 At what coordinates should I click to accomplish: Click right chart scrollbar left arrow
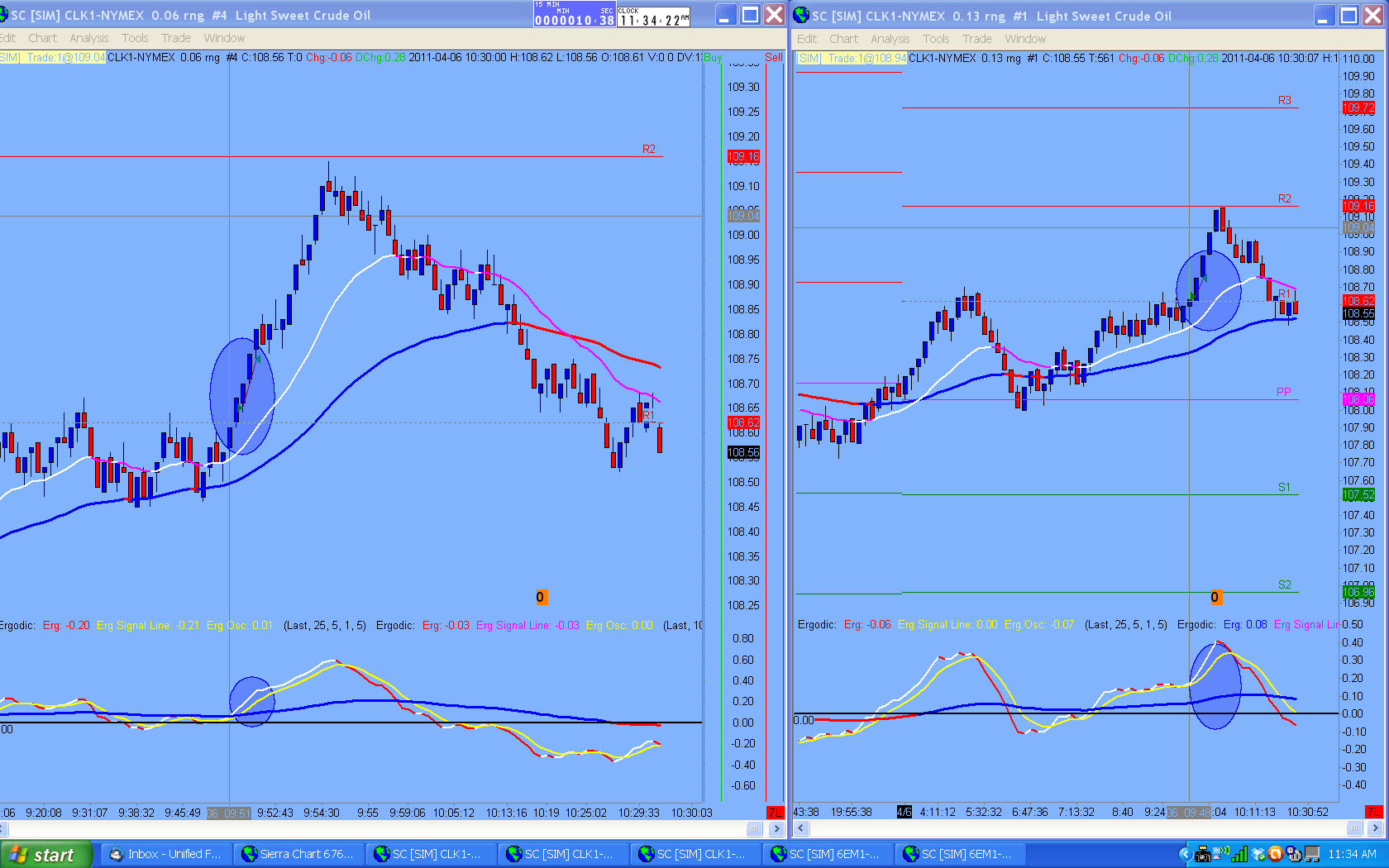point(800,828)
